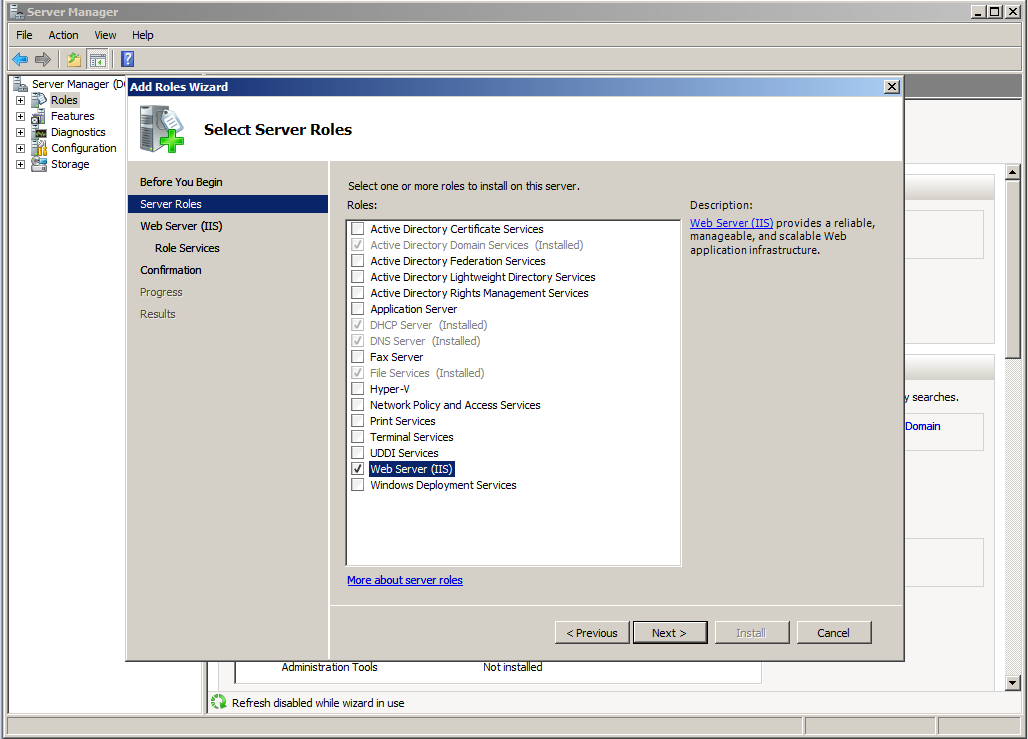The width and height of the screenshot is (1028, 739).
Task: Tick the Fax Server checkbox
Action: click(357, 357)
